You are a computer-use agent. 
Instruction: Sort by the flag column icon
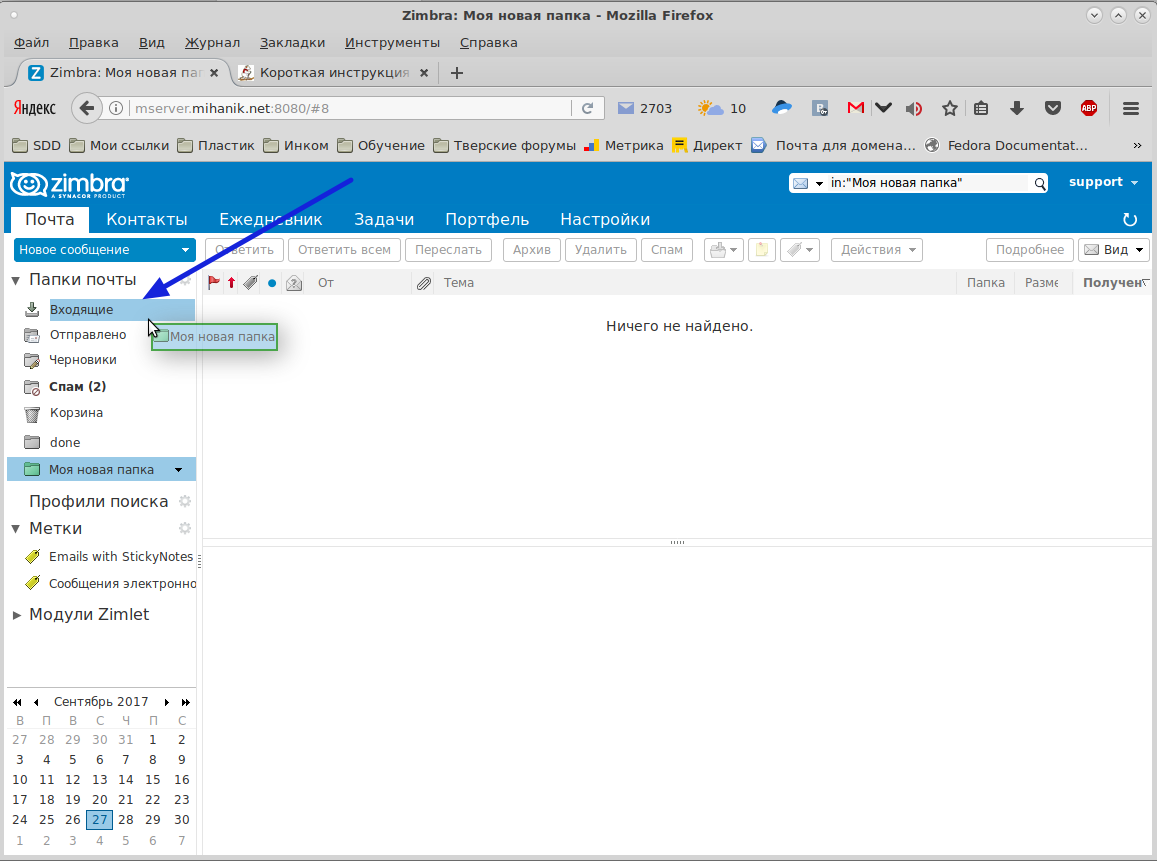click(214, 283)
